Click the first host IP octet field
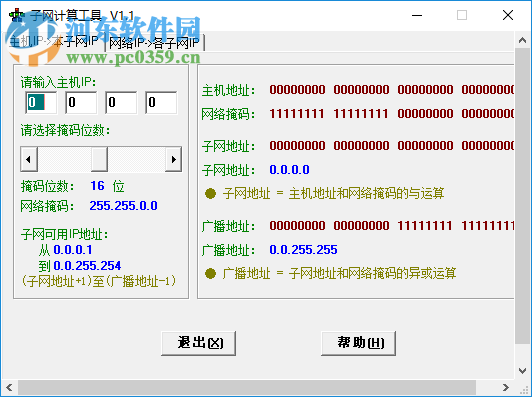 point(41,102)
